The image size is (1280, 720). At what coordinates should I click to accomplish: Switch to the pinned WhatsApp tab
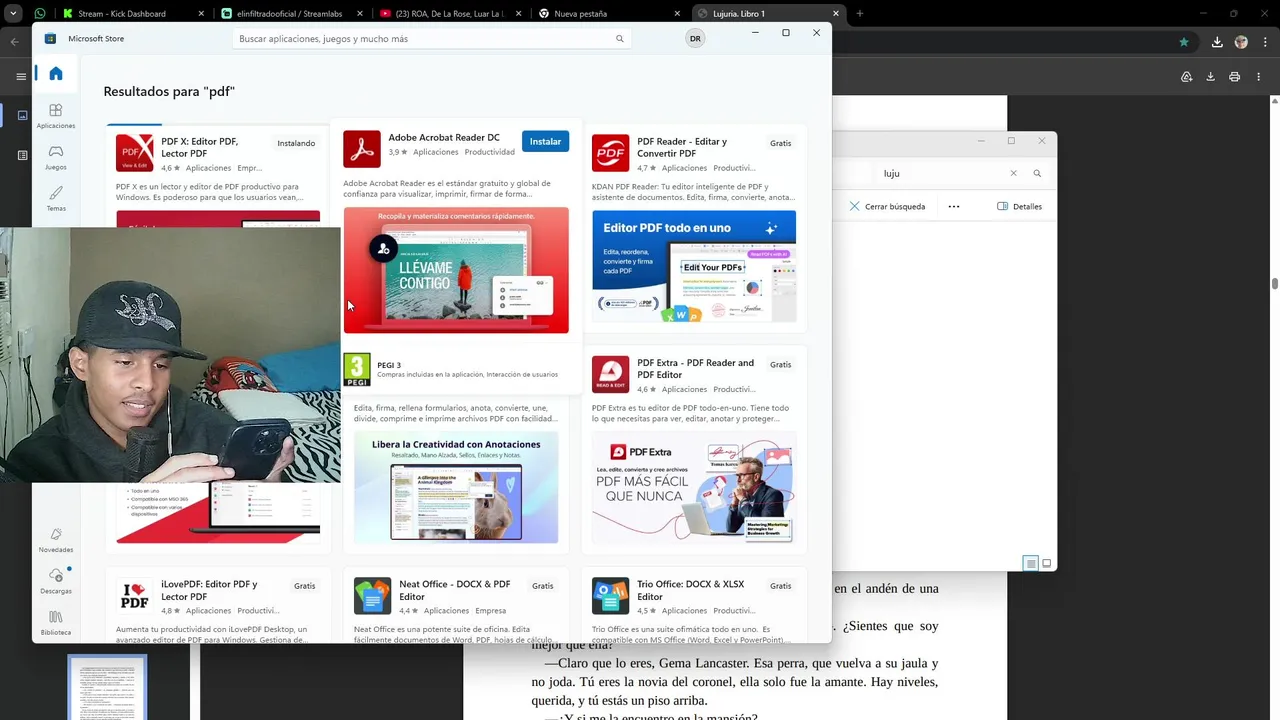40,14
